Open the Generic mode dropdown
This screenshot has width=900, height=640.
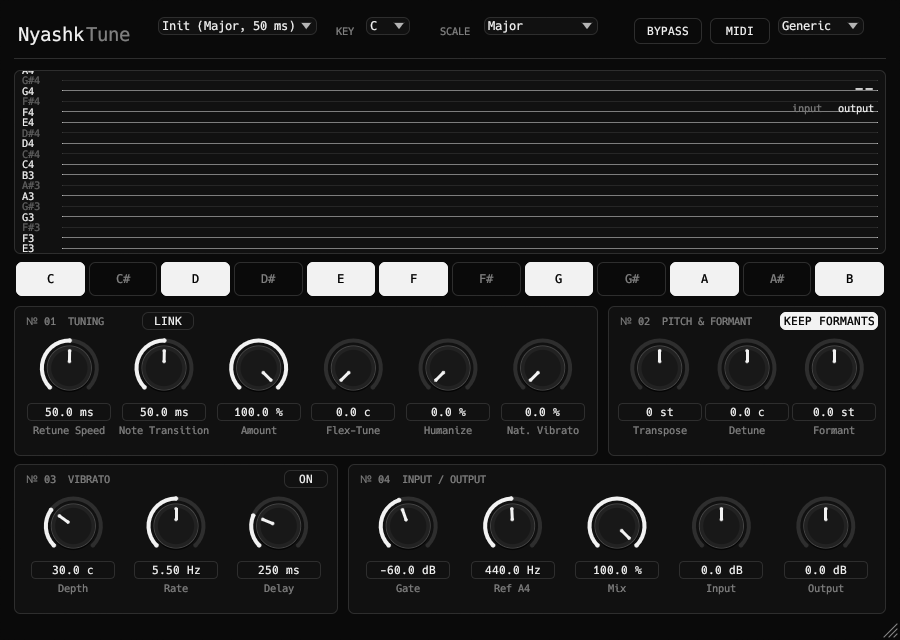coord(820,26)
